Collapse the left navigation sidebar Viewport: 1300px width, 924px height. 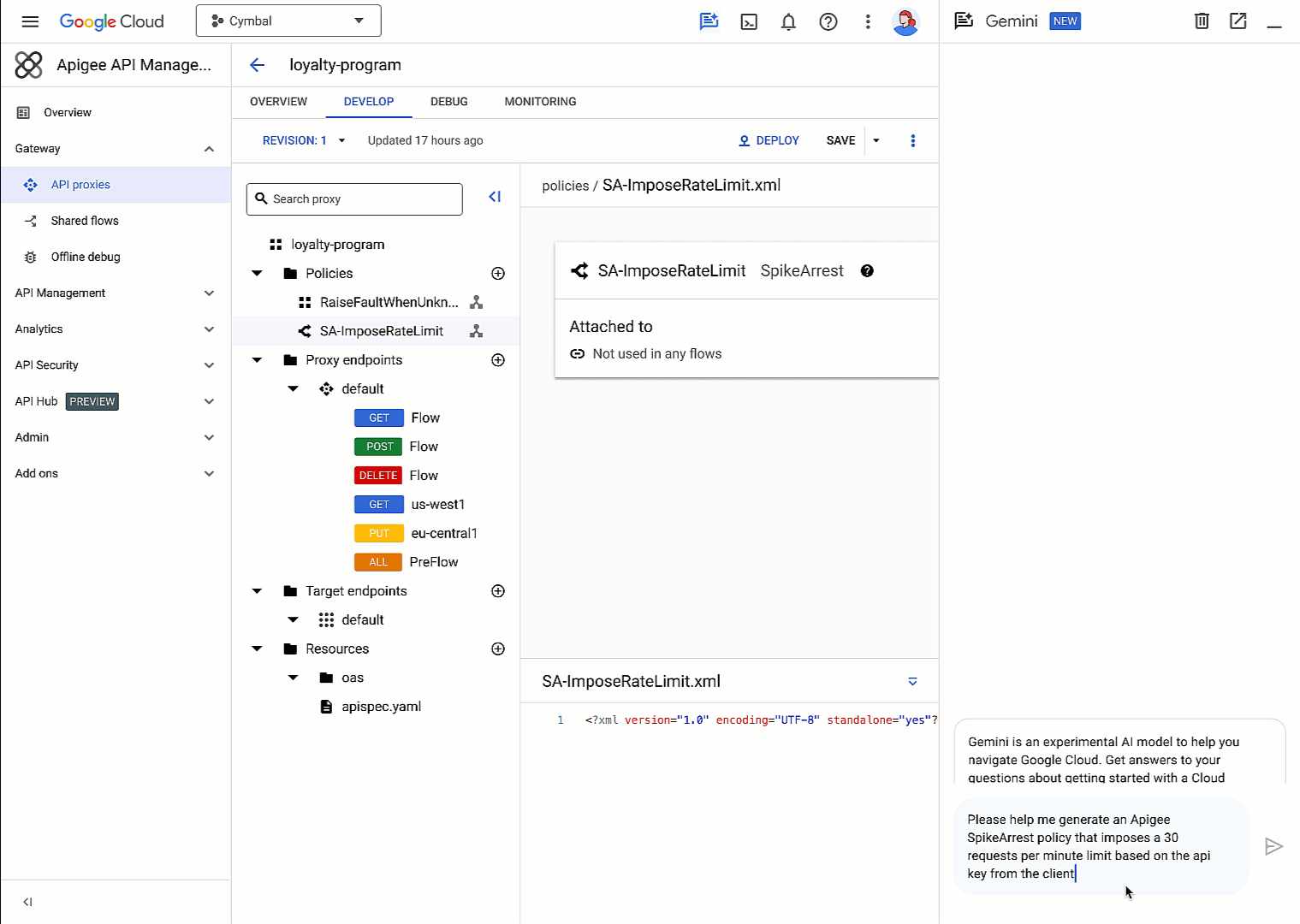tap(27, 902)
